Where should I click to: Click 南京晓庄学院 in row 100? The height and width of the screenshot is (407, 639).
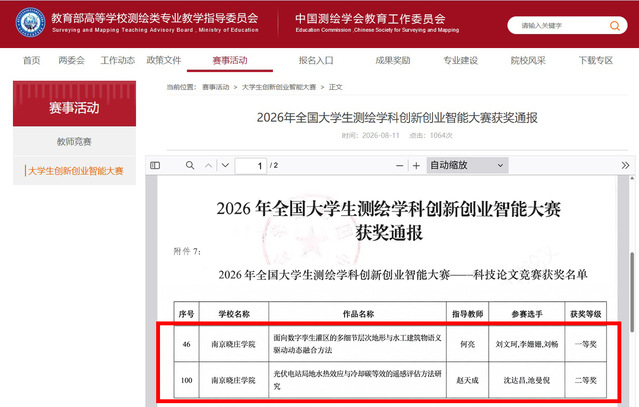(x=233, y=380)
